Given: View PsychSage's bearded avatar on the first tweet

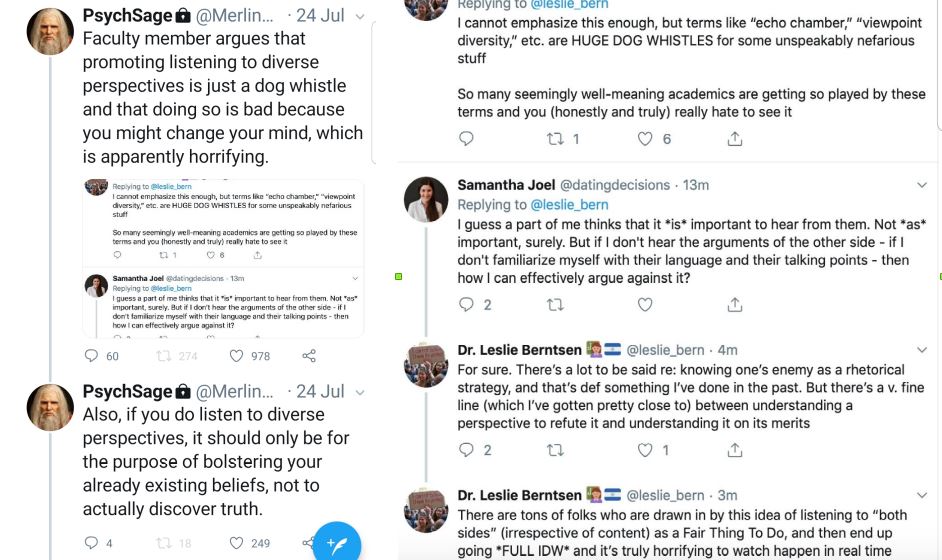Looking at the screenshot, I should [x=50, y=31].
